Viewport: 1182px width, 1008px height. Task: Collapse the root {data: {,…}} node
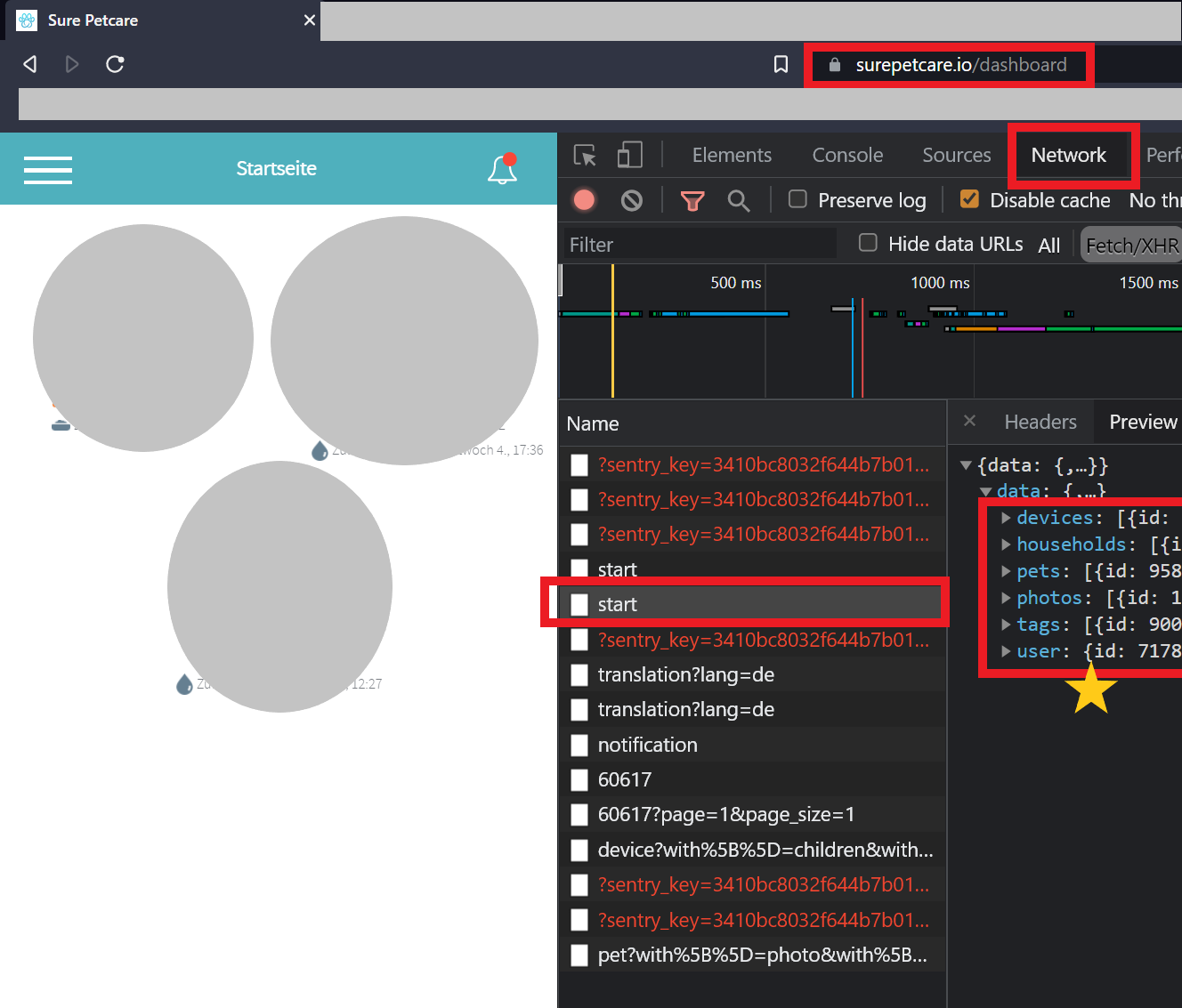[966, 465]
